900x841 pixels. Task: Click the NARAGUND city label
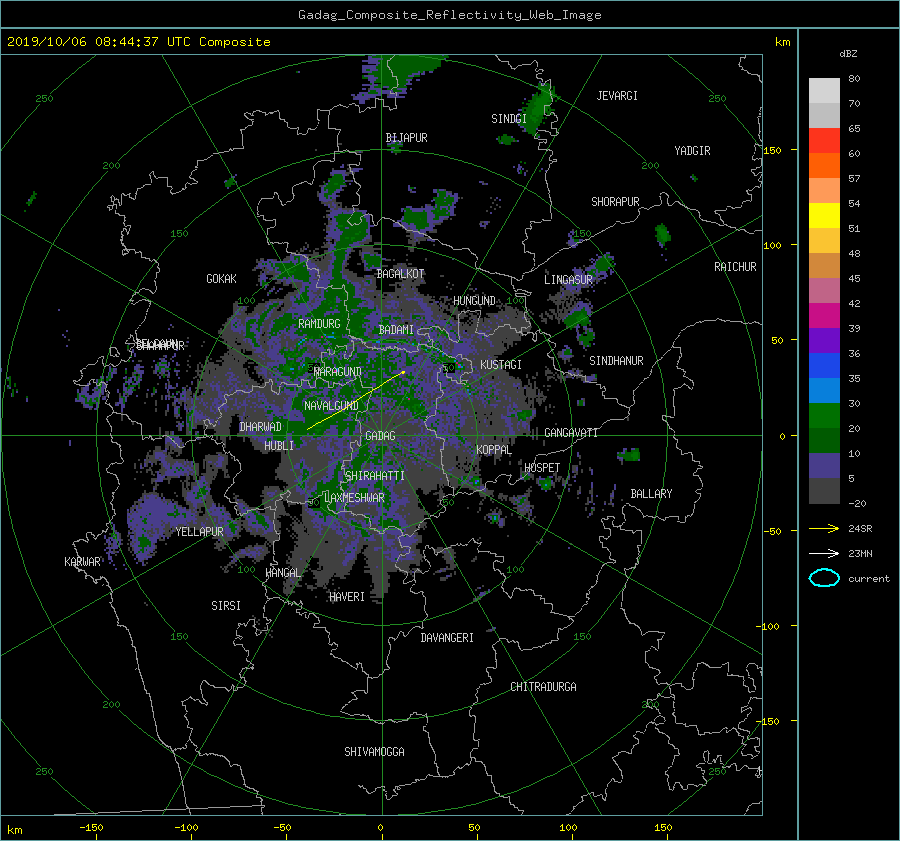pos(337,372)
